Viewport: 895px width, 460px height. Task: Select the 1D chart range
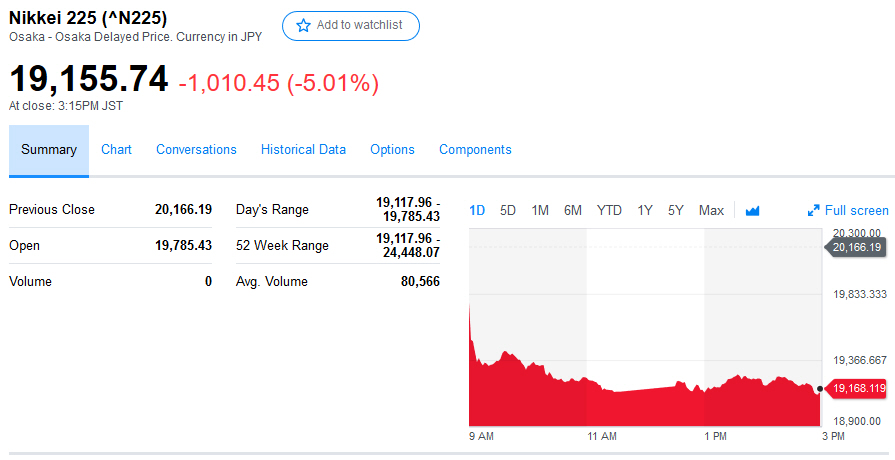477,210
